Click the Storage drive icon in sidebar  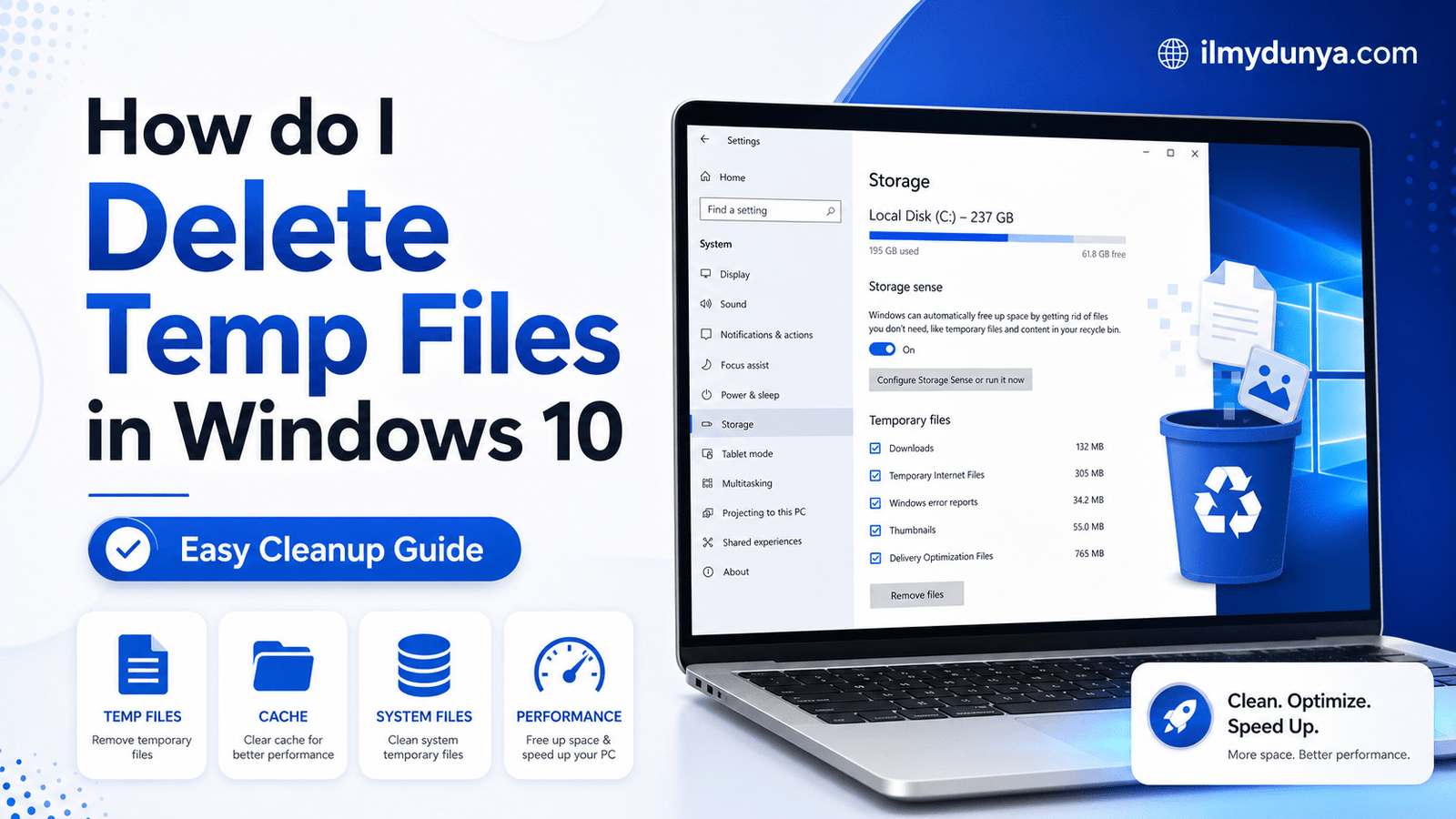point(707,424)
